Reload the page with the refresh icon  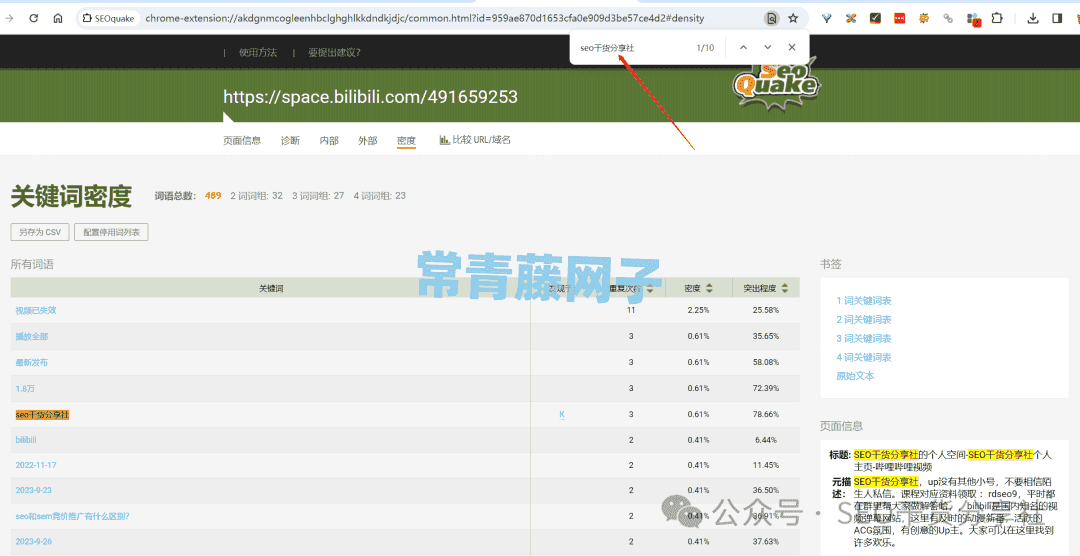coord(34,19)
